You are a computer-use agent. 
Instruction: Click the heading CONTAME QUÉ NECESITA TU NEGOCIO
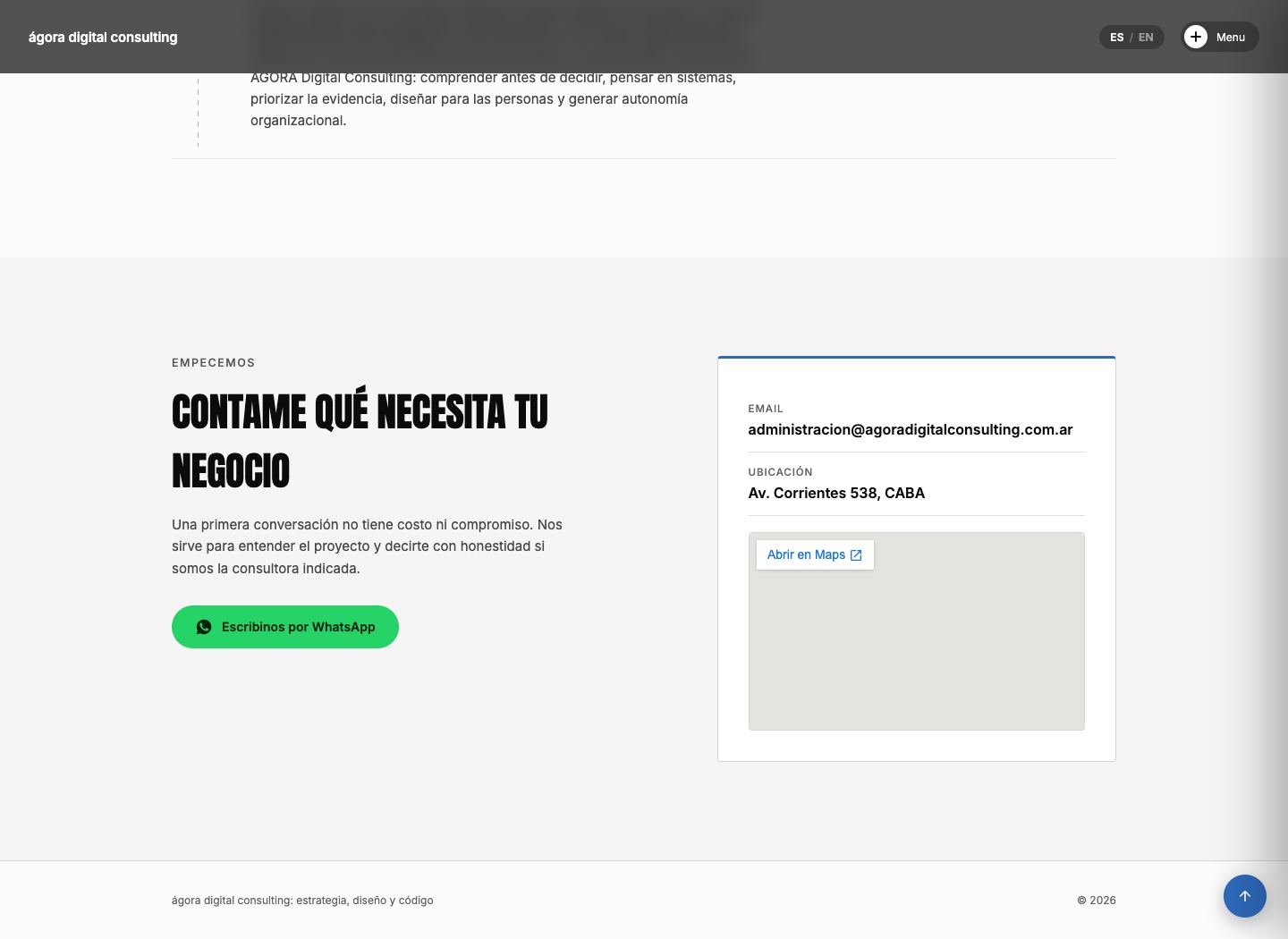tap(360, 441)
